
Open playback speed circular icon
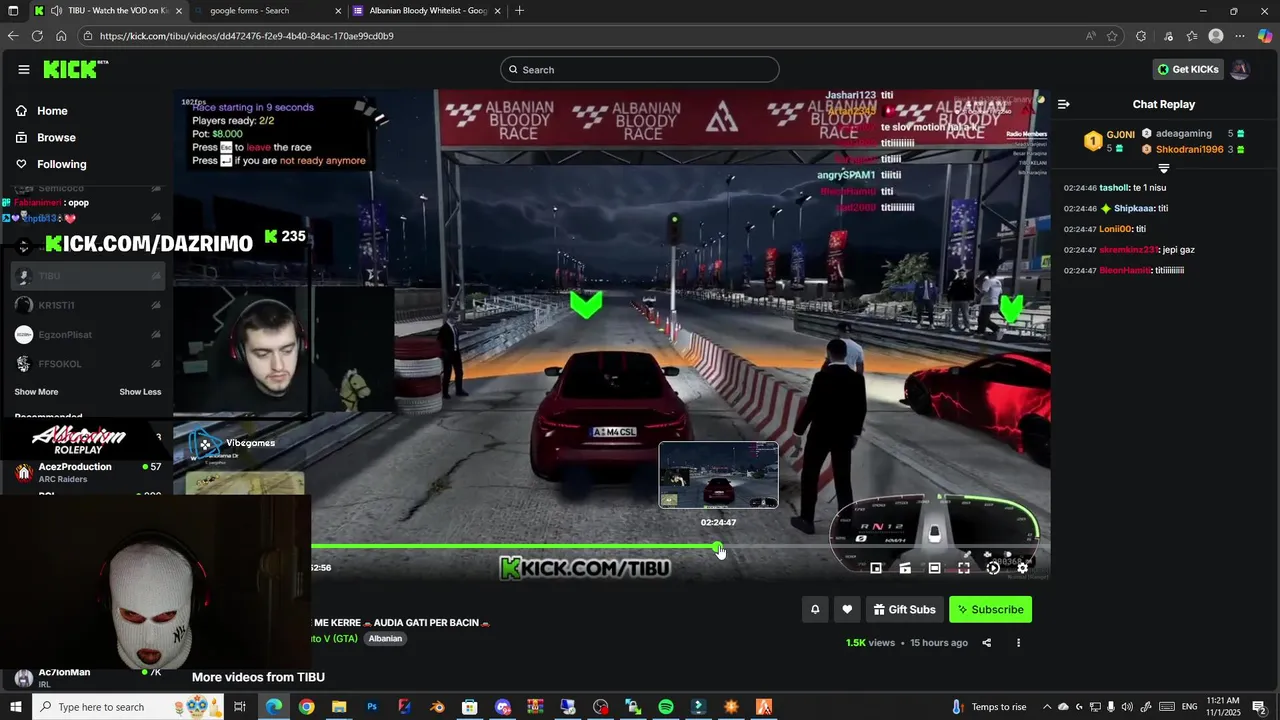[x=993, y=568]
